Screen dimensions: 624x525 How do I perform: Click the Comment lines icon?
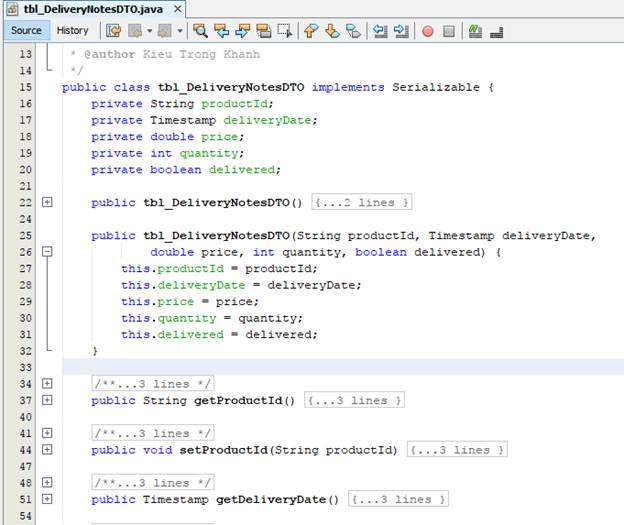click(475, 31)
